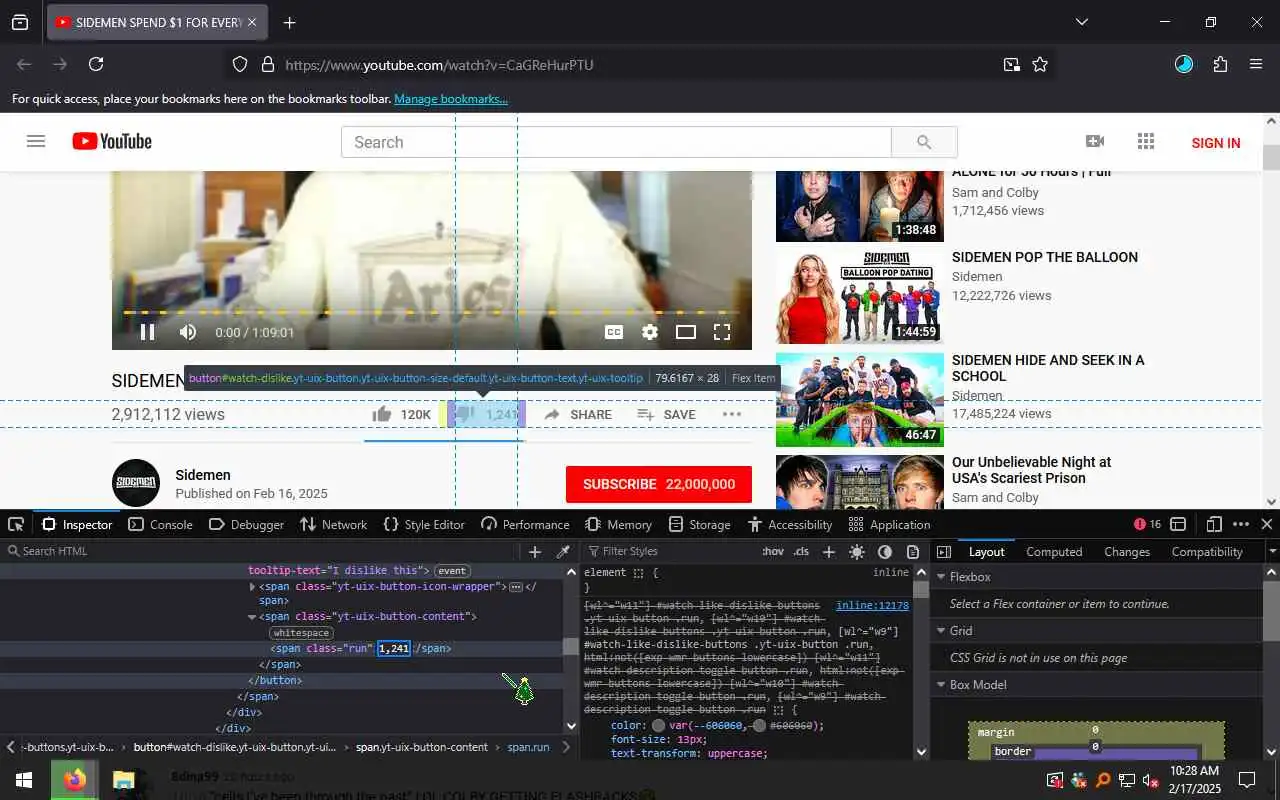This screenshot has height=800, width=1280.
Task: Click the red error count badge
Action: pos(1147,524)
